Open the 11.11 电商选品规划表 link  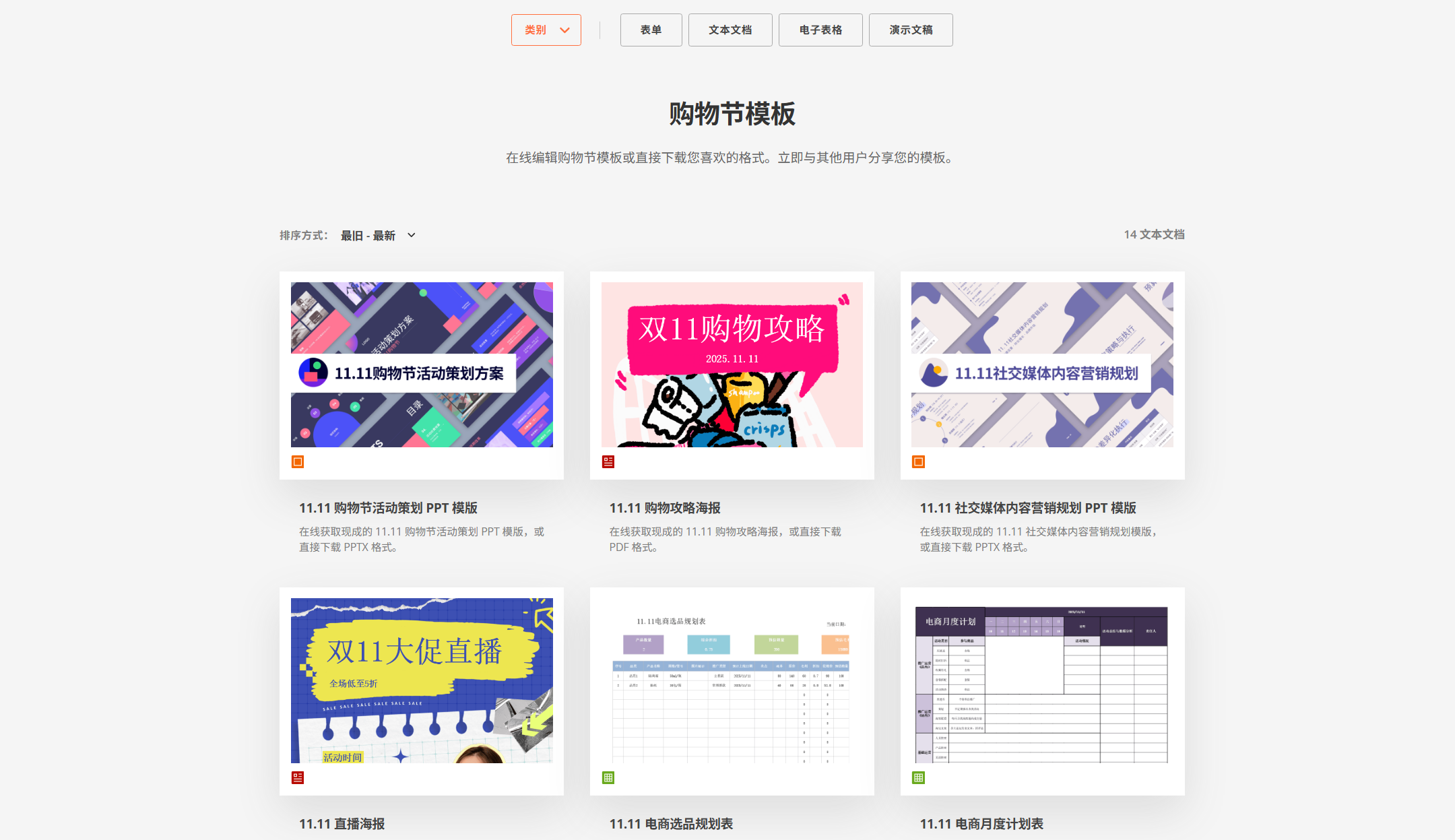(x=671, y=823)
